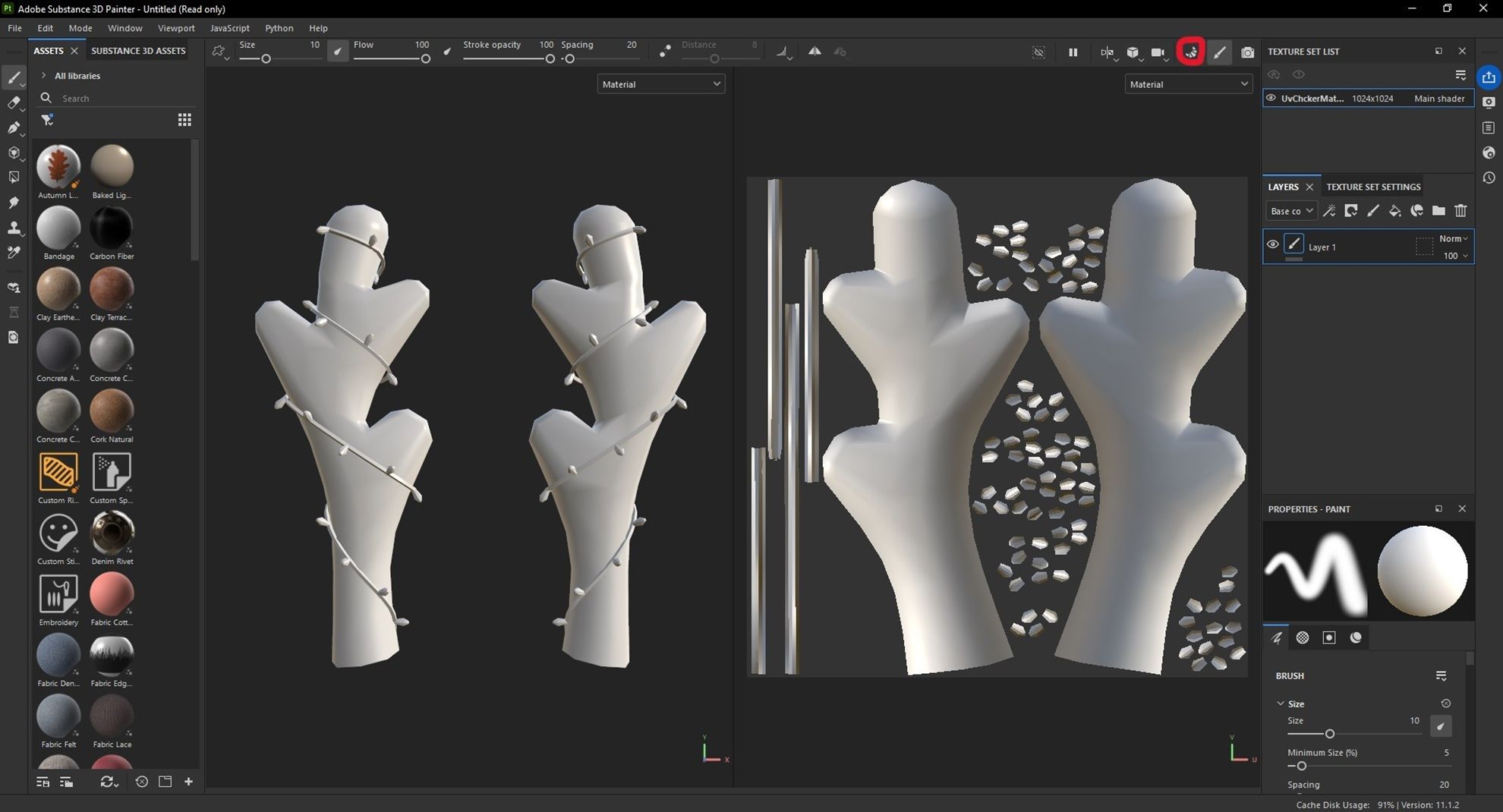Select the Polygon Fill tool
The image size is (1503, 812).
click(x=14, y=153)
